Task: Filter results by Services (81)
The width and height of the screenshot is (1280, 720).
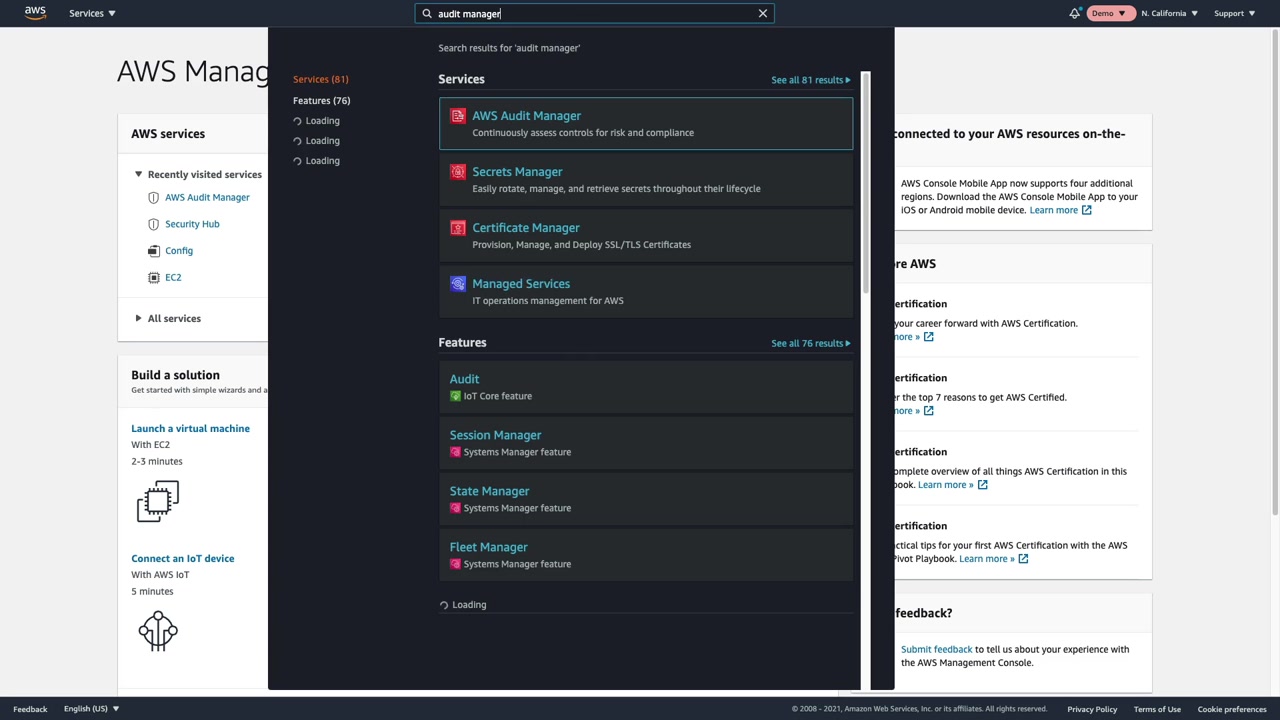Action: point(321,79)
